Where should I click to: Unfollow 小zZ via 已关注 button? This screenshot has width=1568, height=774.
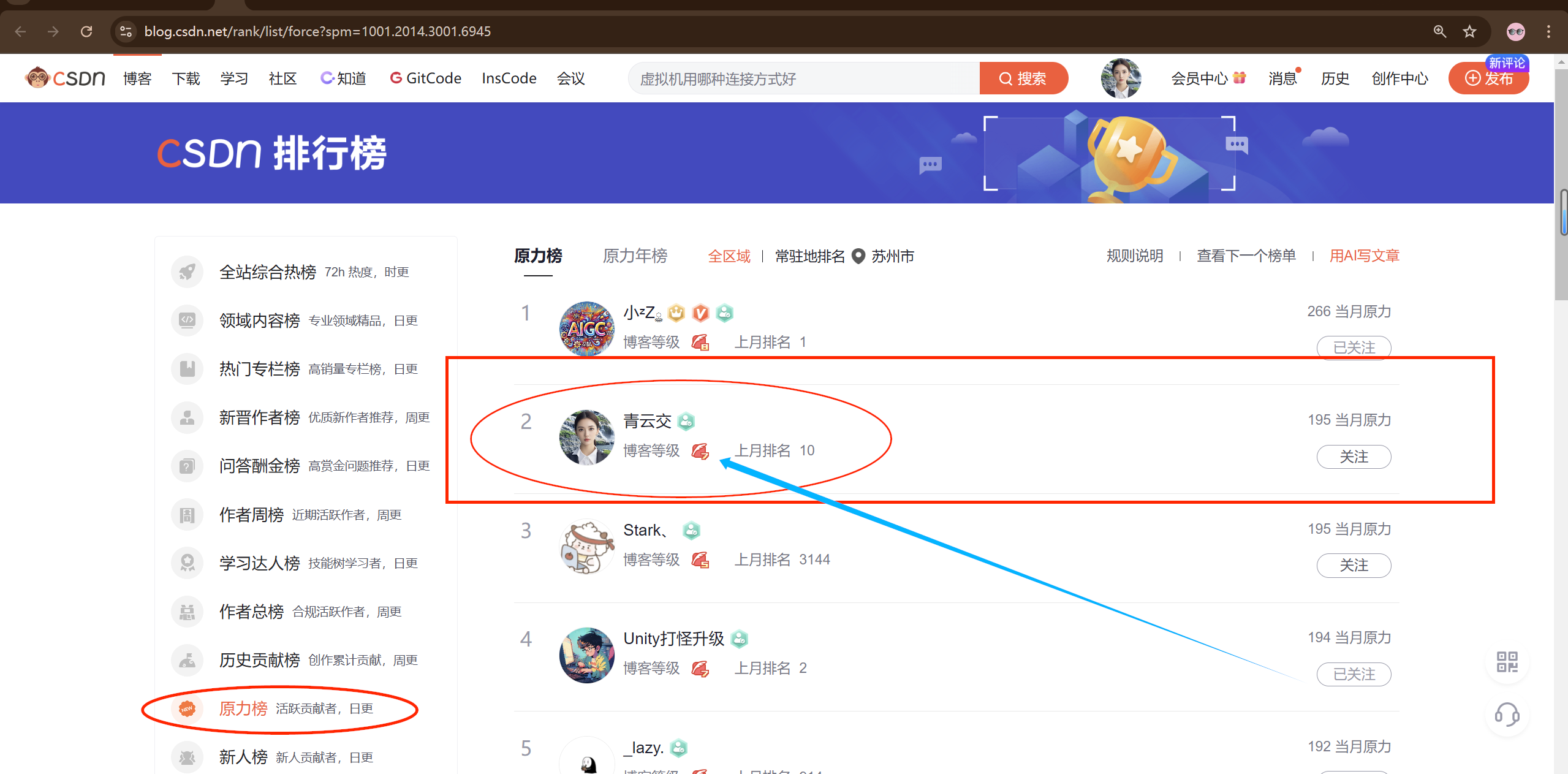[1353, 347]
